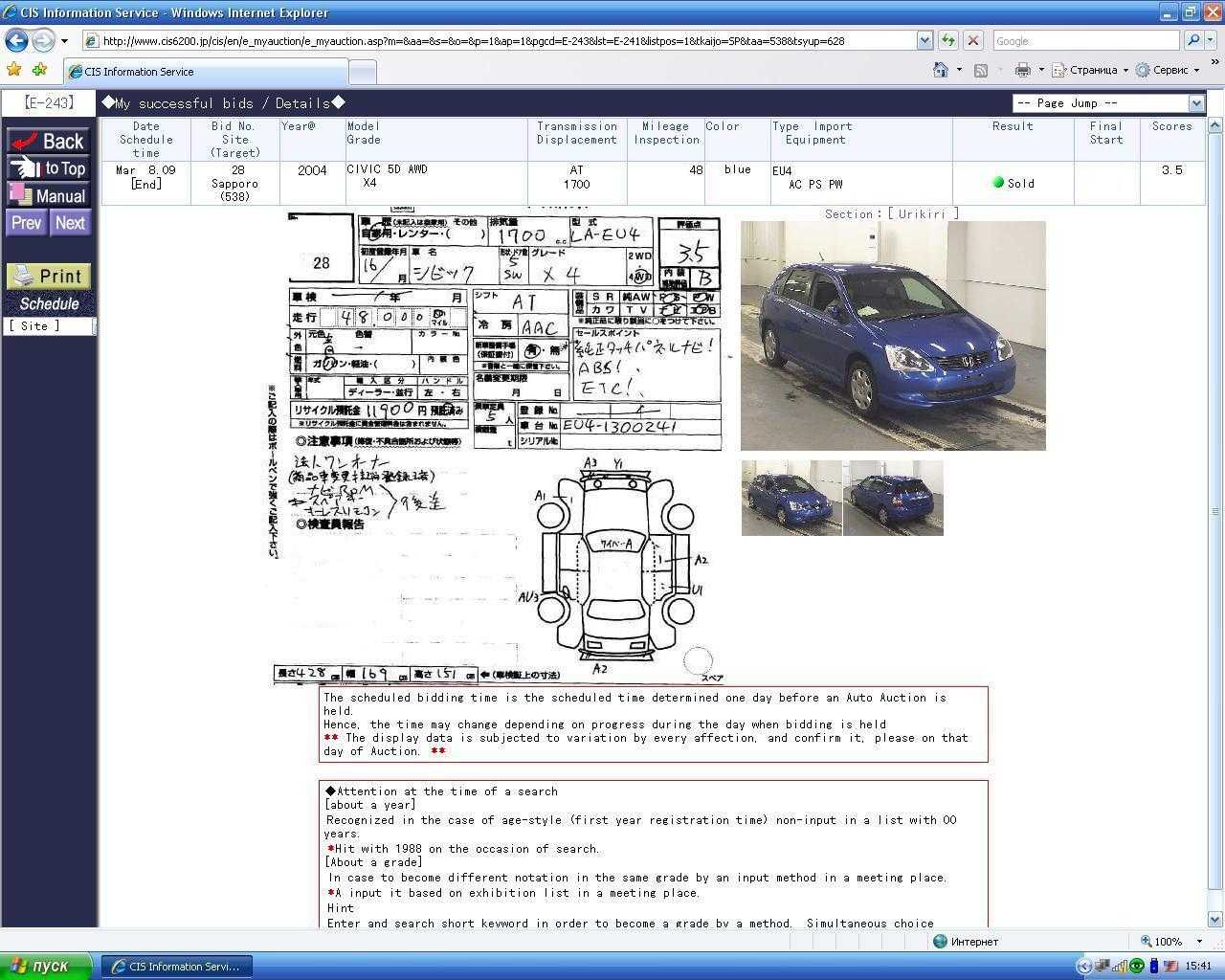Click the vertical scrollbar up arrow
Image resolution: width=1225 pixels, height=980 pixels.
(1215, 125)
